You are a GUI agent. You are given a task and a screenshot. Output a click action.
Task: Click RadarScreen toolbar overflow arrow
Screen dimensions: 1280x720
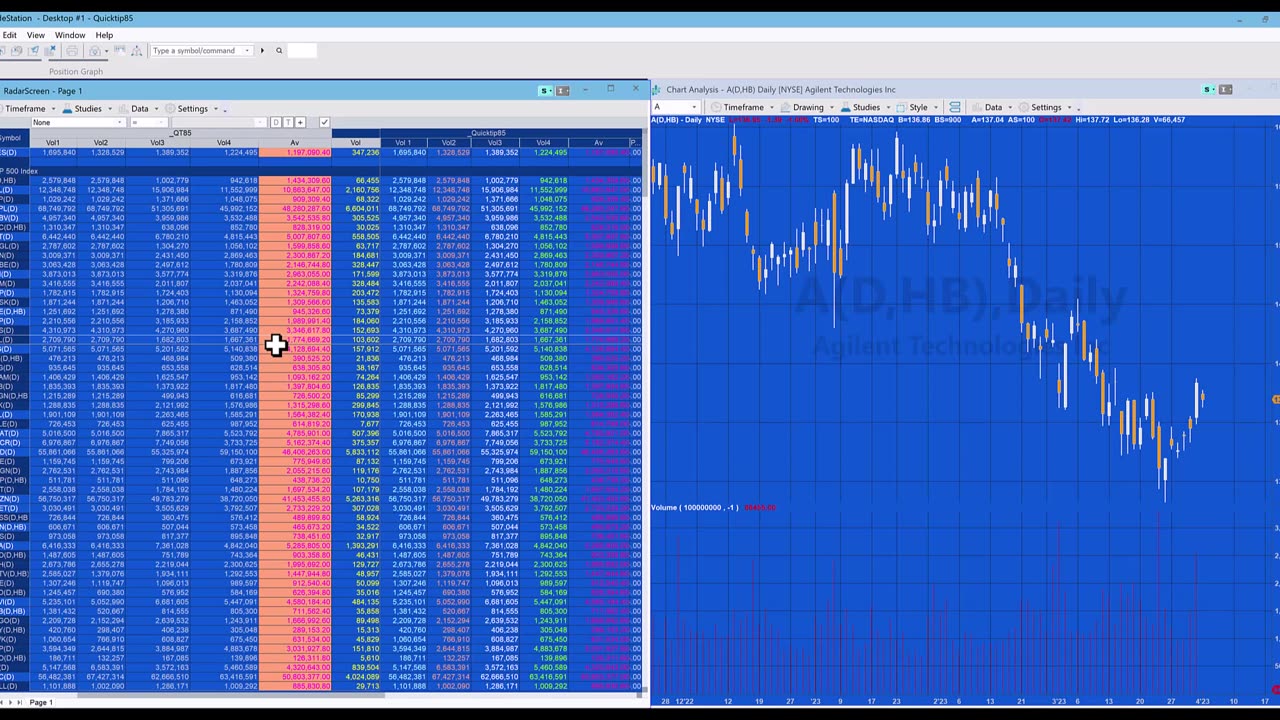tap(225, 109)
